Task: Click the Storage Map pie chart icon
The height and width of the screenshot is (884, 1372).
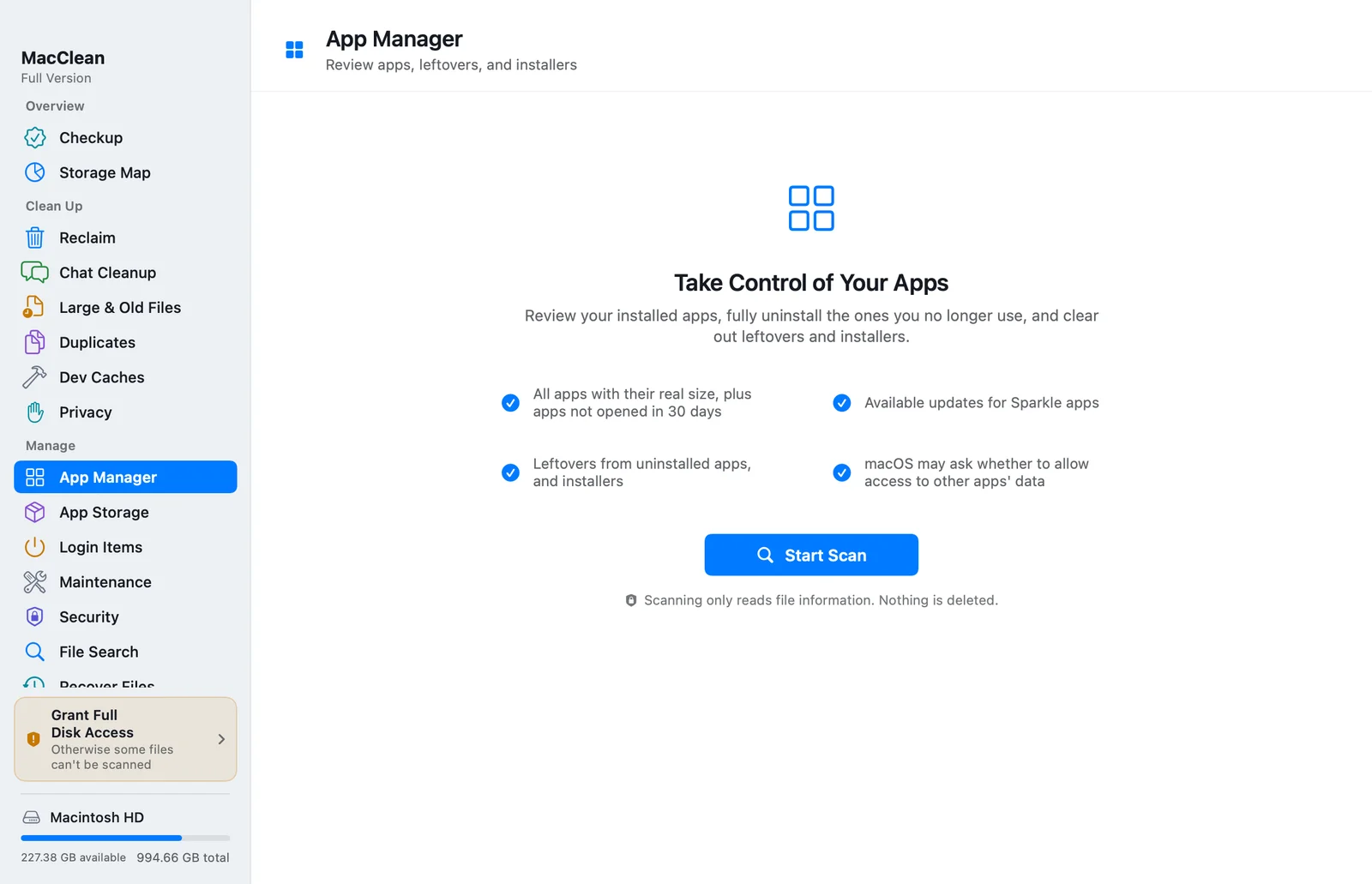Action: [35, 172]
